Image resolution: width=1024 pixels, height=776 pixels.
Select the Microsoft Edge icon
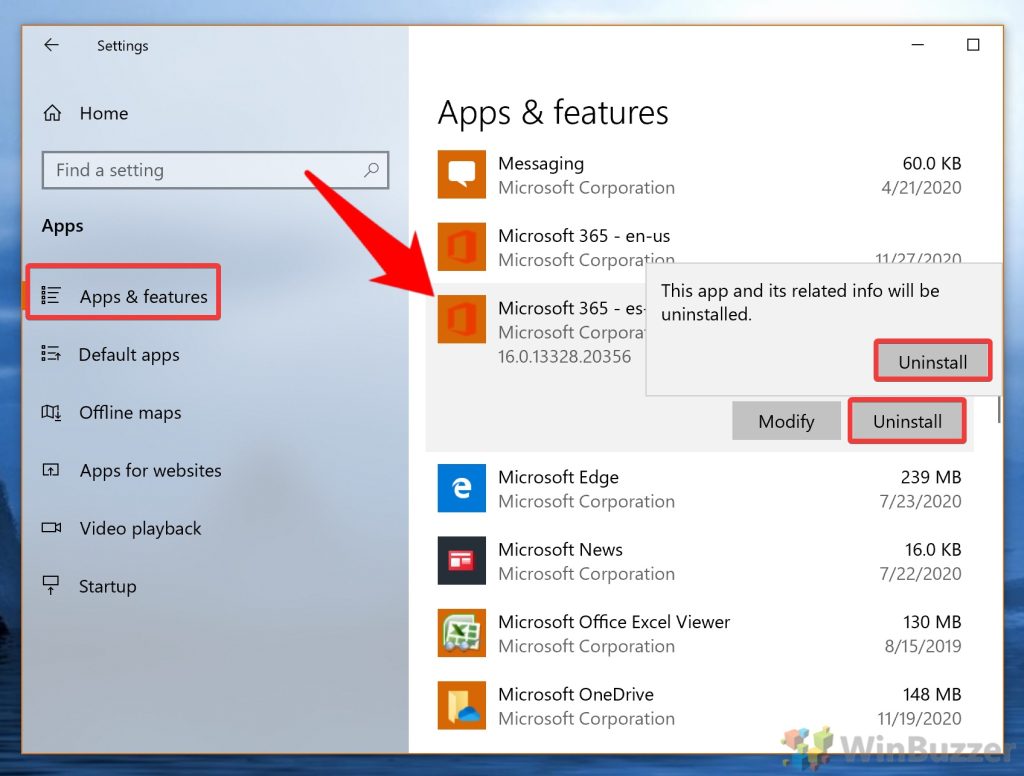(462, 489)
